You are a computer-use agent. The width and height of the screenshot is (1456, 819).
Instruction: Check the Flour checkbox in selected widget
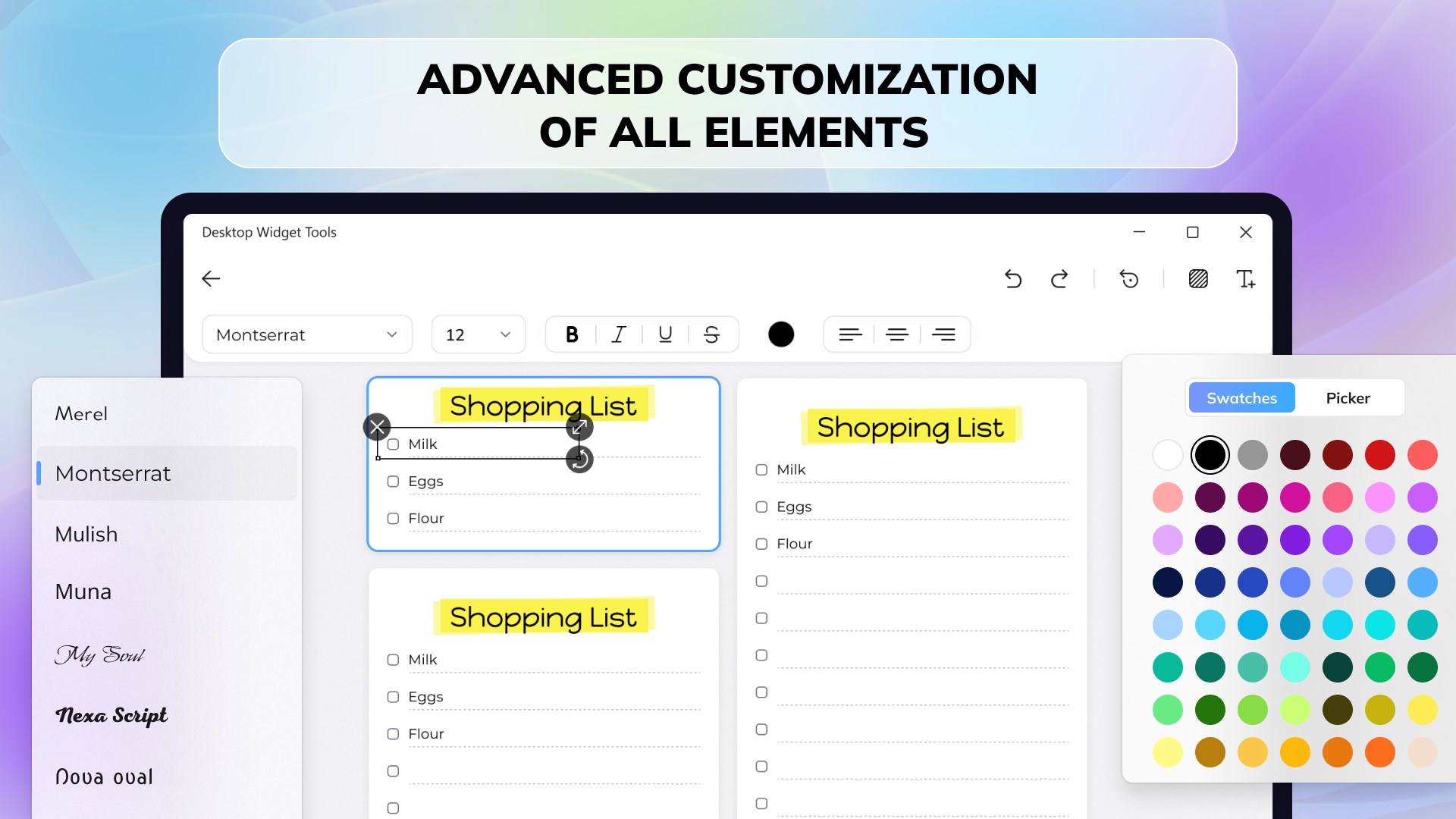pyautogui.click(x=393, y=519)
